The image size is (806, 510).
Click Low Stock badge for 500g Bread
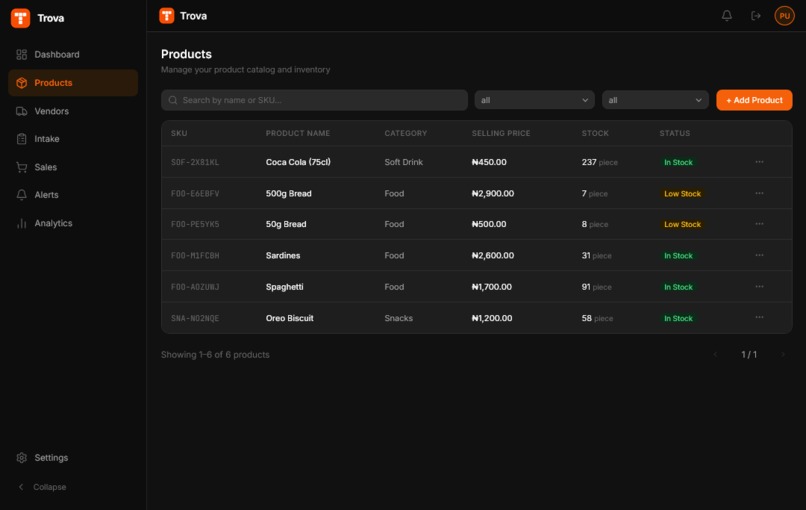coord(682,194)
